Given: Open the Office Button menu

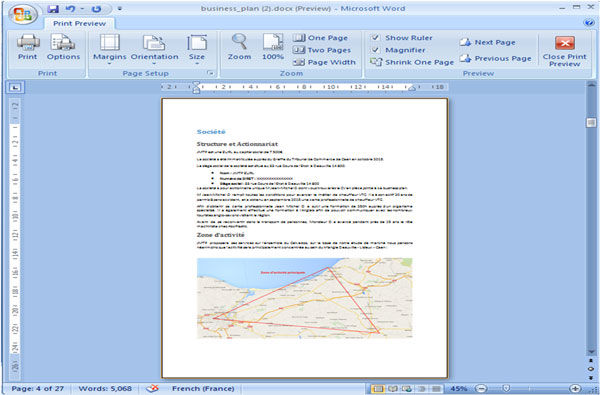Looking at the screenshot, I should click(x=23, y=15).
